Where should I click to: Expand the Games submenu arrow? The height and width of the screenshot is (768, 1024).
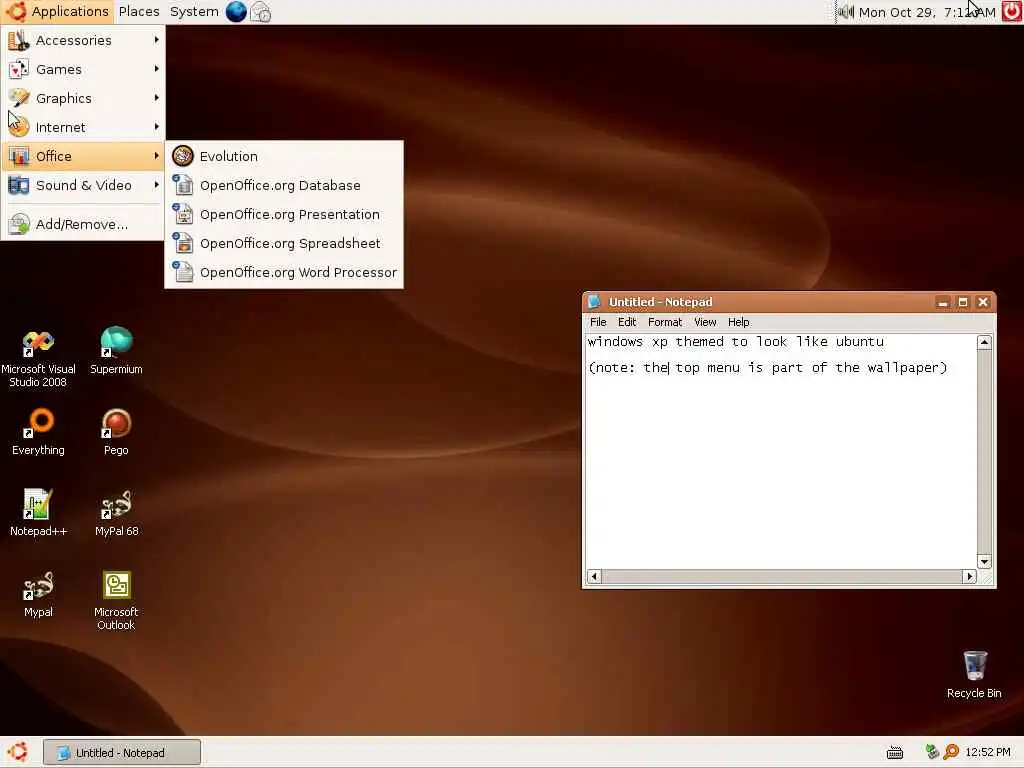click(157, 69)
